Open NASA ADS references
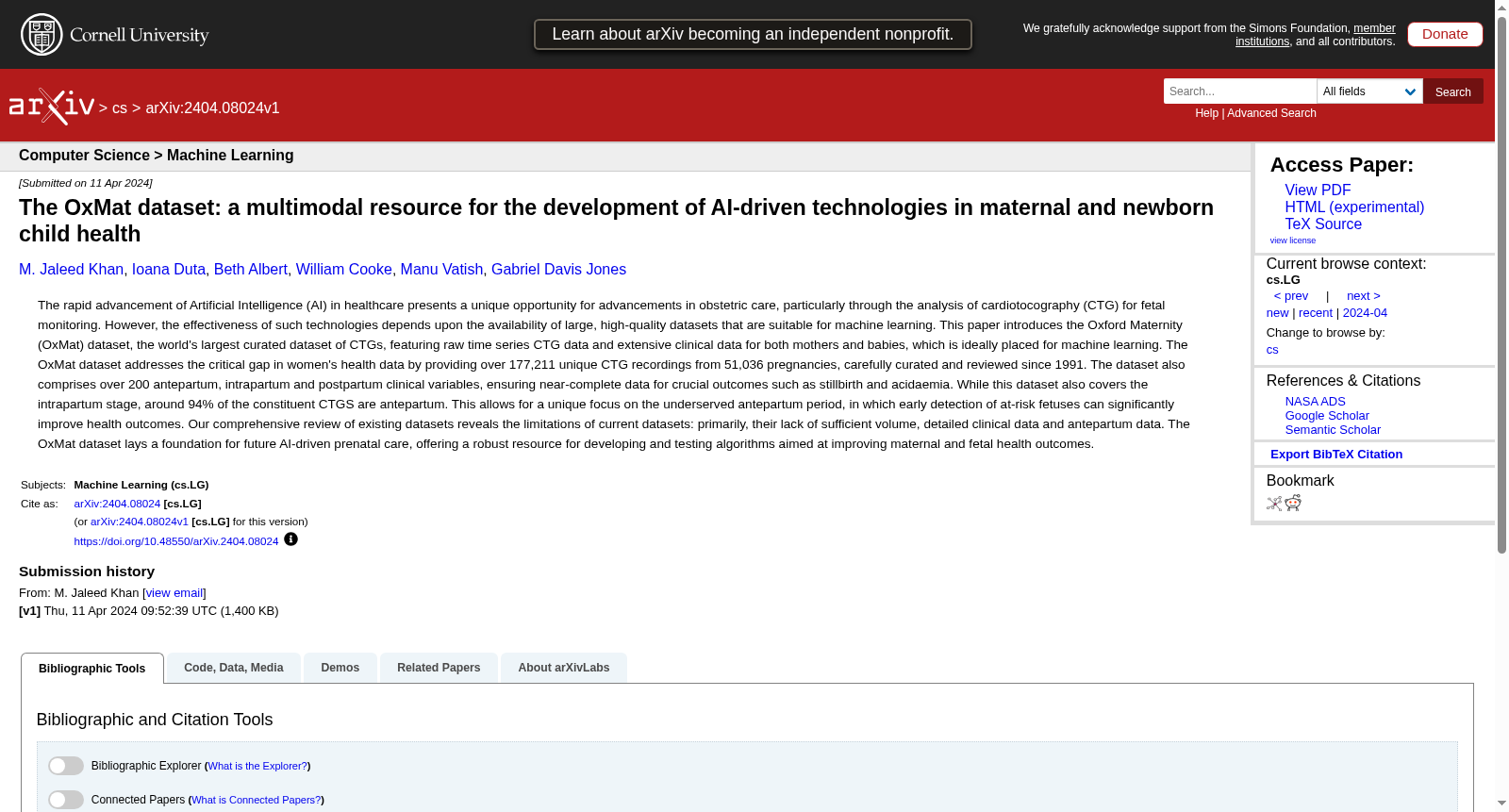1509x812 pixels. point(1315,402)
